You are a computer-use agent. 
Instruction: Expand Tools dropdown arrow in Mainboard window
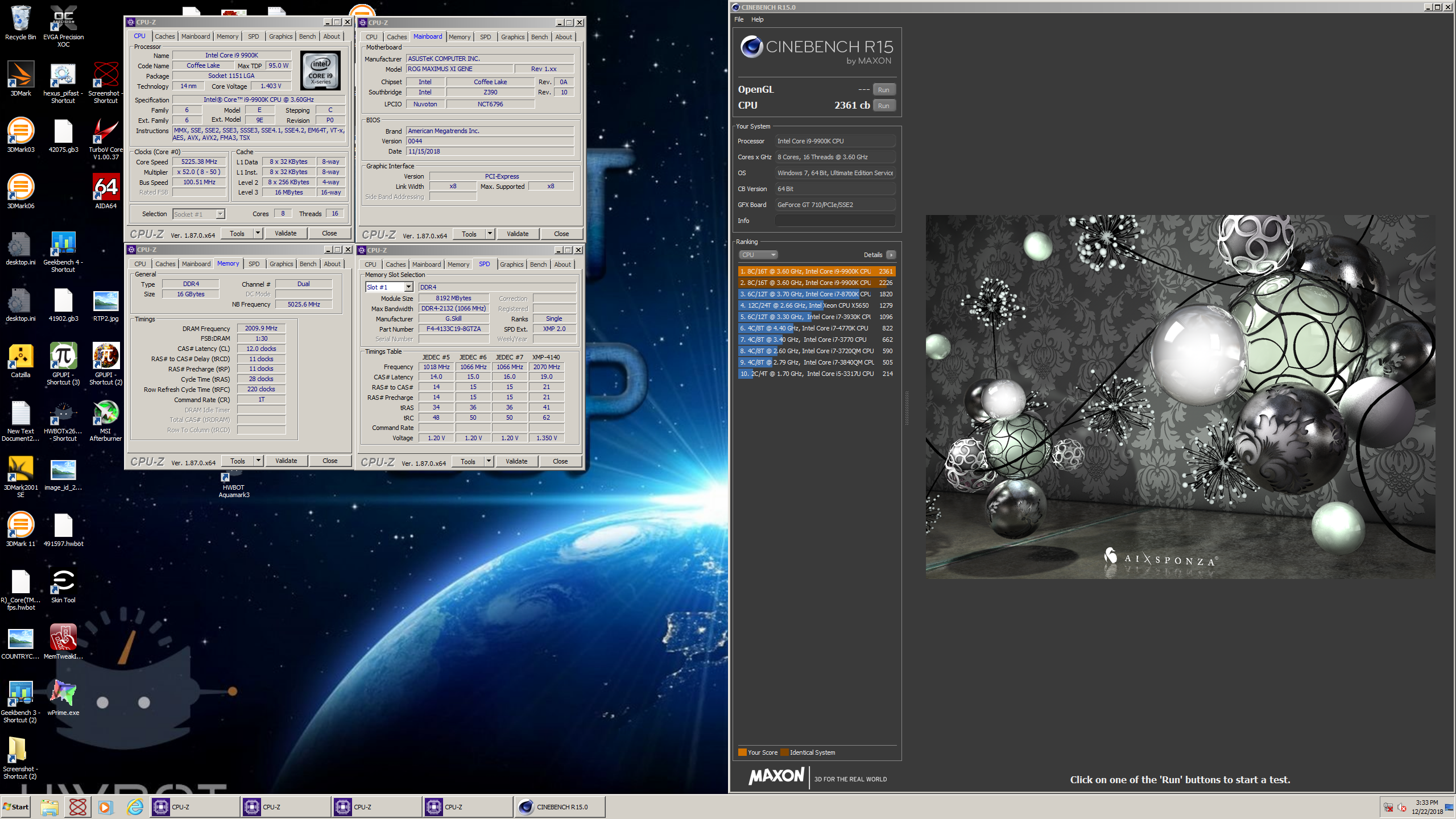(x=490, y=234)
